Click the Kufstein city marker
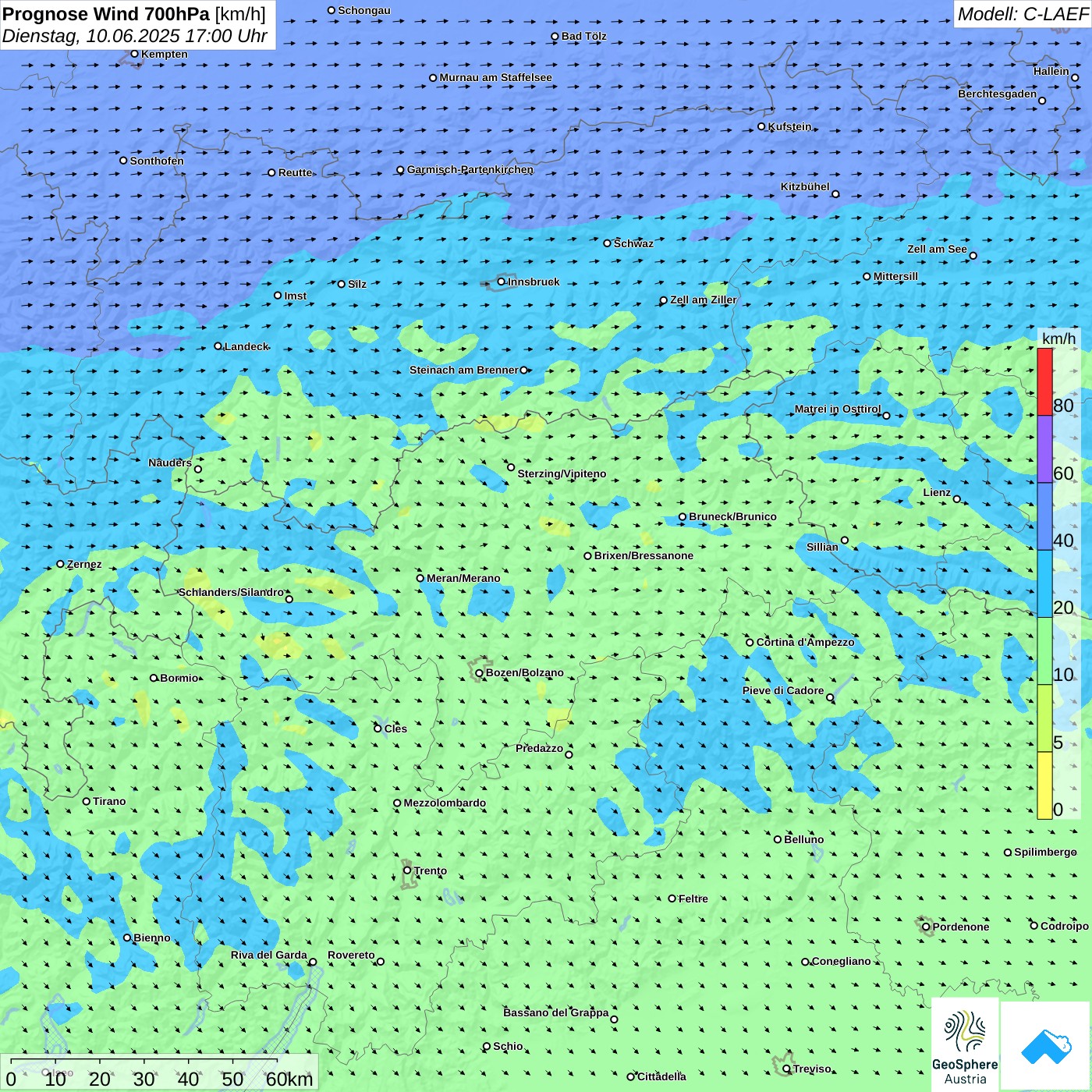Screen dimensions: 1092x1092 click(761, 126)
